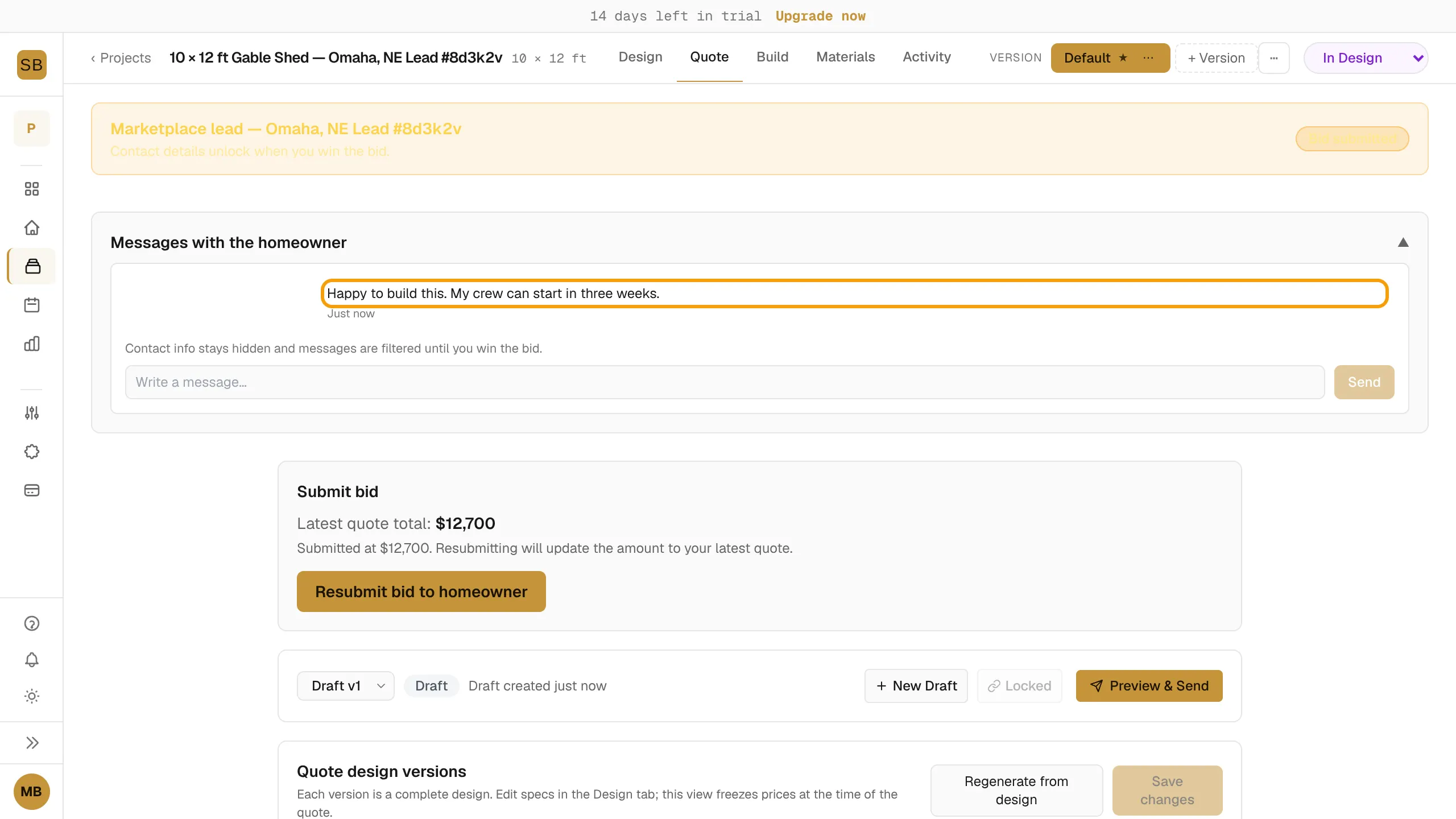Image resolution: width=1456 pixels, height=819 pixels.
Task: Click the star on Default version
Action: pos(1123,57)
